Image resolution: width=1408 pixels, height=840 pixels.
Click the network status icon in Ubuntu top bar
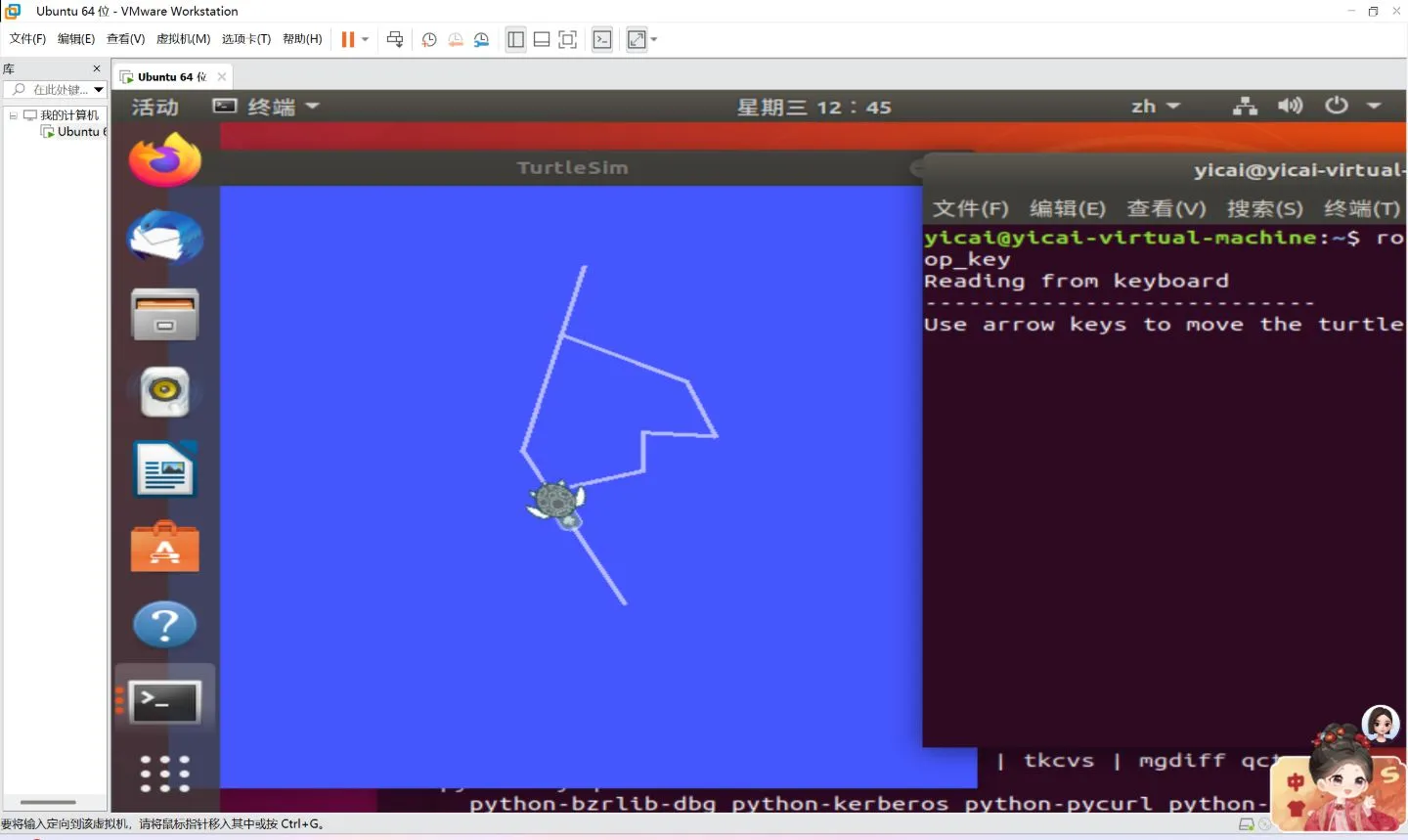coord(1245,107)
